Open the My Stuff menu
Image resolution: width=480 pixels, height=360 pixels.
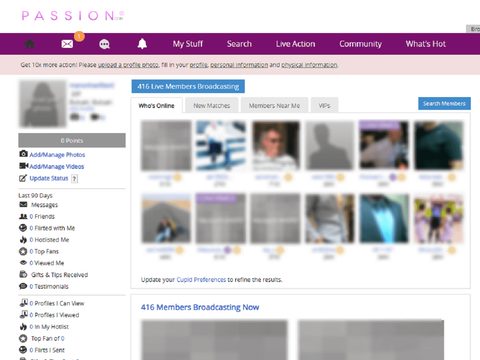click(188, 44)
